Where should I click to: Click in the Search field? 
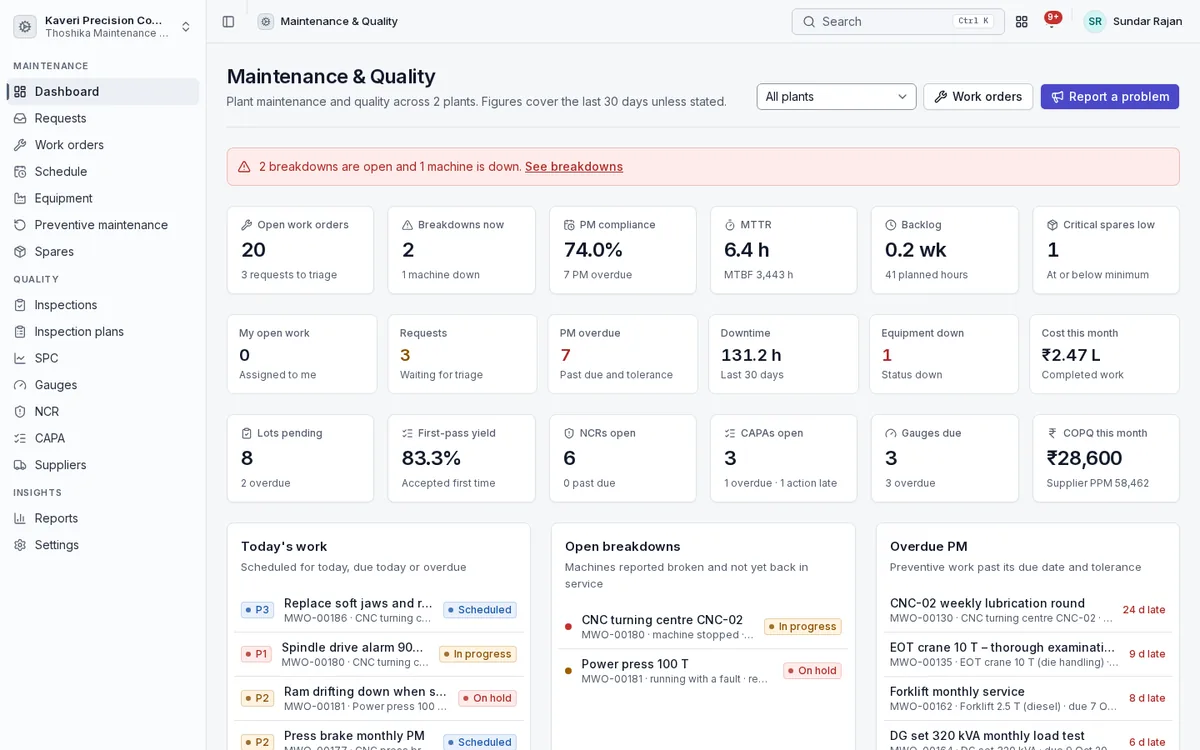pyautogui.click(x=898, y=21)
